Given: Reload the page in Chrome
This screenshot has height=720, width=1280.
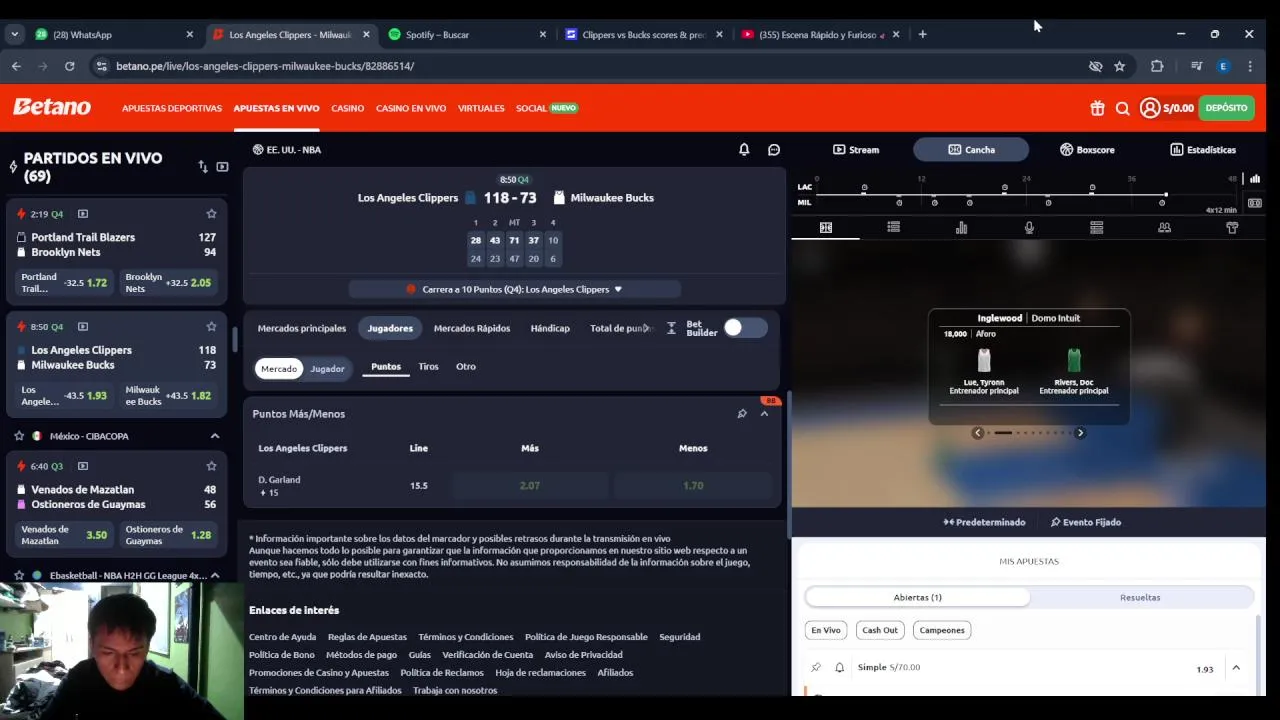Looking at the screenshot, I should click(x=69, y=66).
